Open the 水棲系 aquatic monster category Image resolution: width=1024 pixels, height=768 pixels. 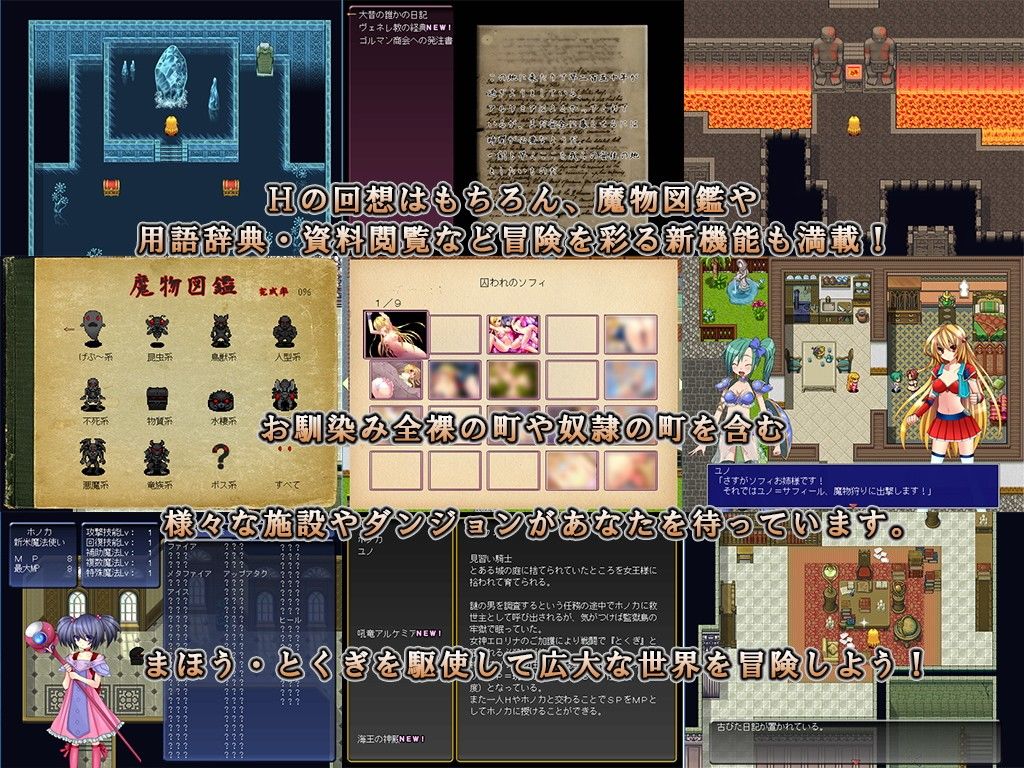221,393
